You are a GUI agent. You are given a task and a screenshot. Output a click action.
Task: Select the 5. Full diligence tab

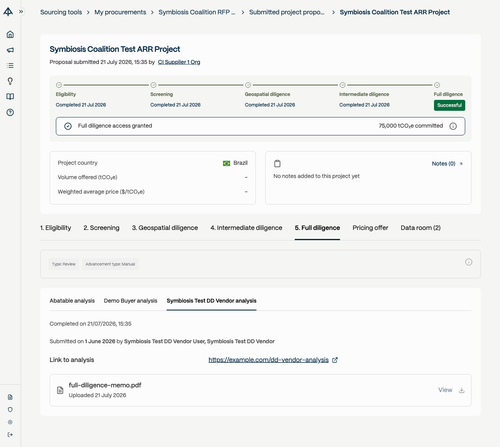click(x=317, y=228)
